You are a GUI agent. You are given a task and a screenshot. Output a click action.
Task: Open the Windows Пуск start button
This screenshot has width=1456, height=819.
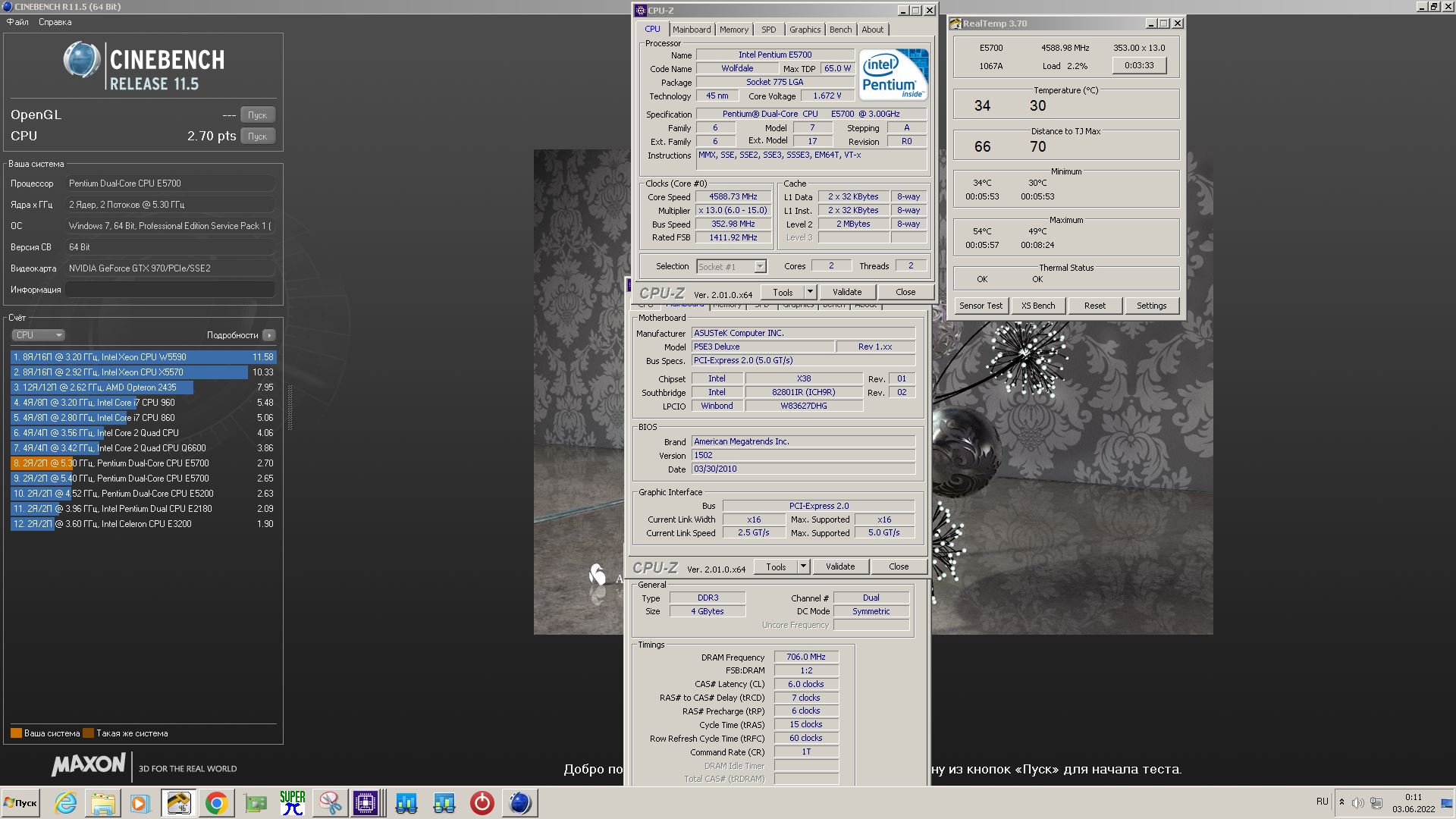pos(21,803)
